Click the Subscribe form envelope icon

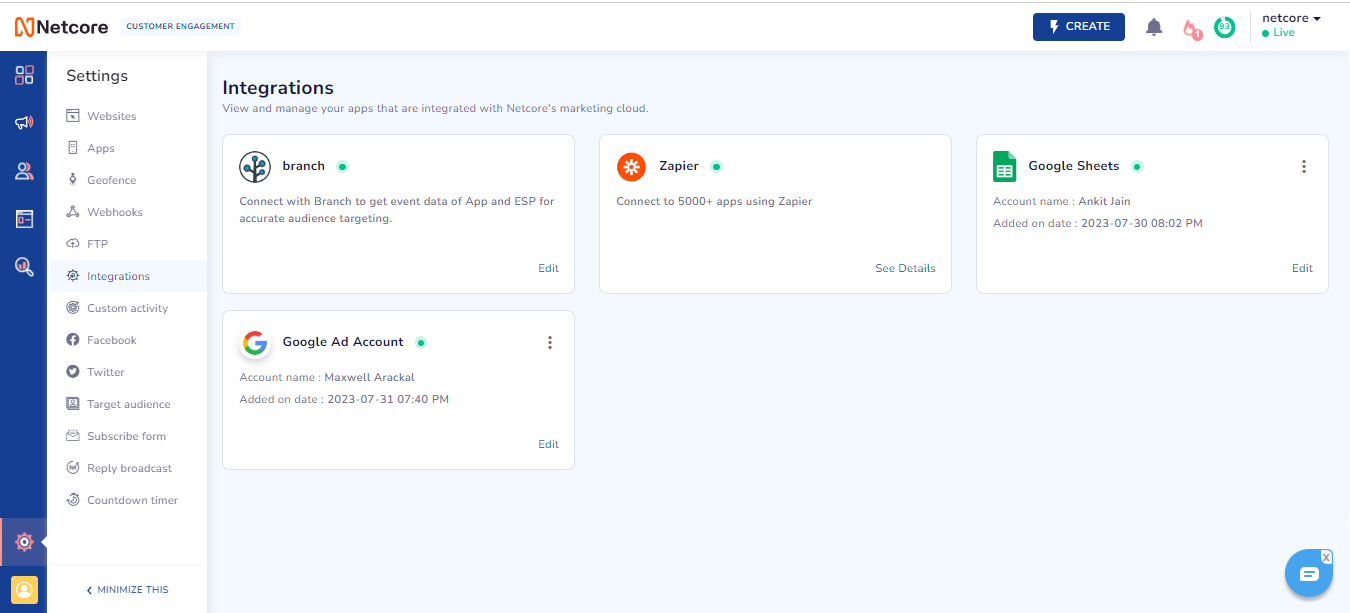click(72, 436)
